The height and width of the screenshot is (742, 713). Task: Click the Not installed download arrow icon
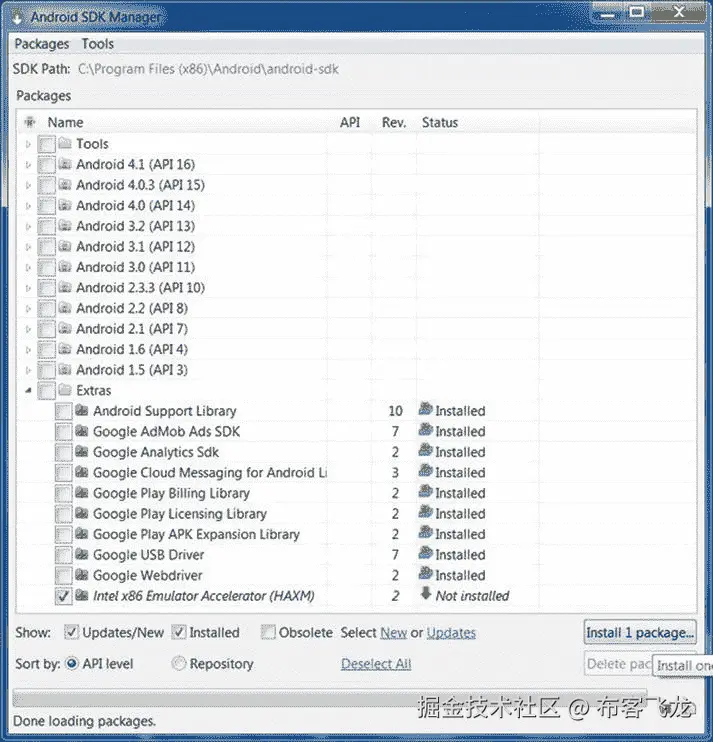pos(426,593)
